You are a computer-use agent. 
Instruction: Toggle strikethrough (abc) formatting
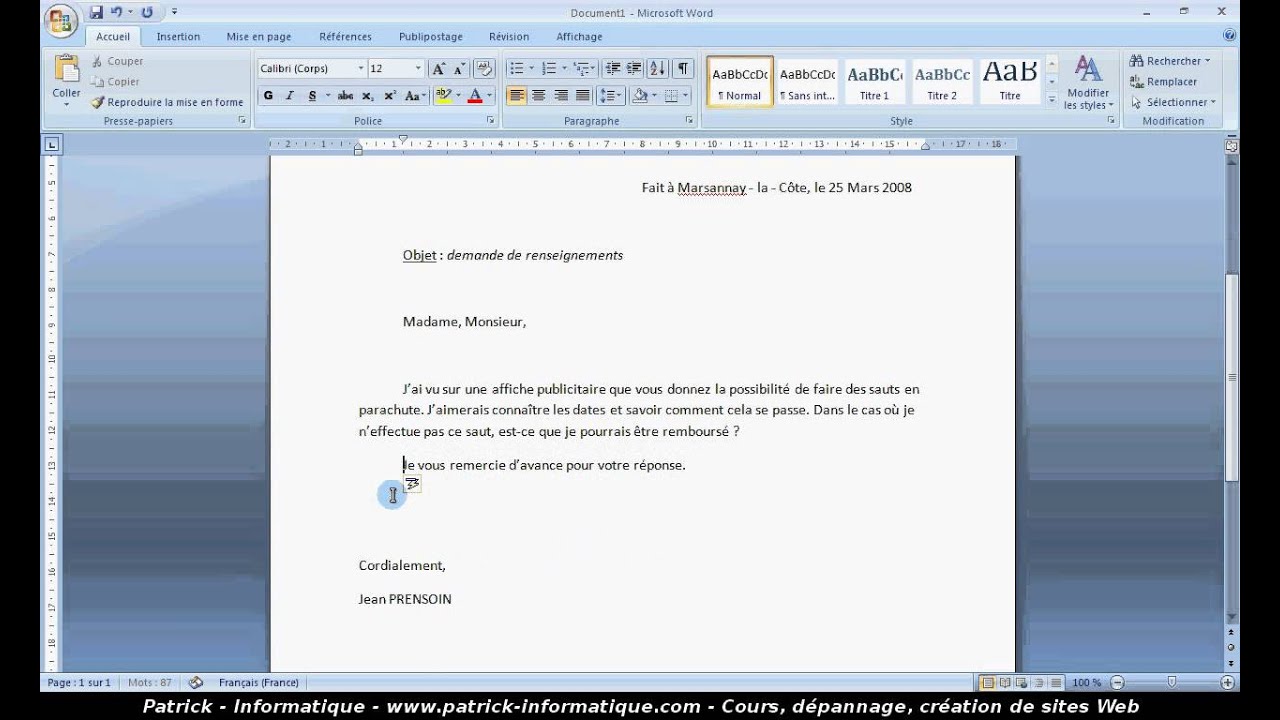pos(346,96)
